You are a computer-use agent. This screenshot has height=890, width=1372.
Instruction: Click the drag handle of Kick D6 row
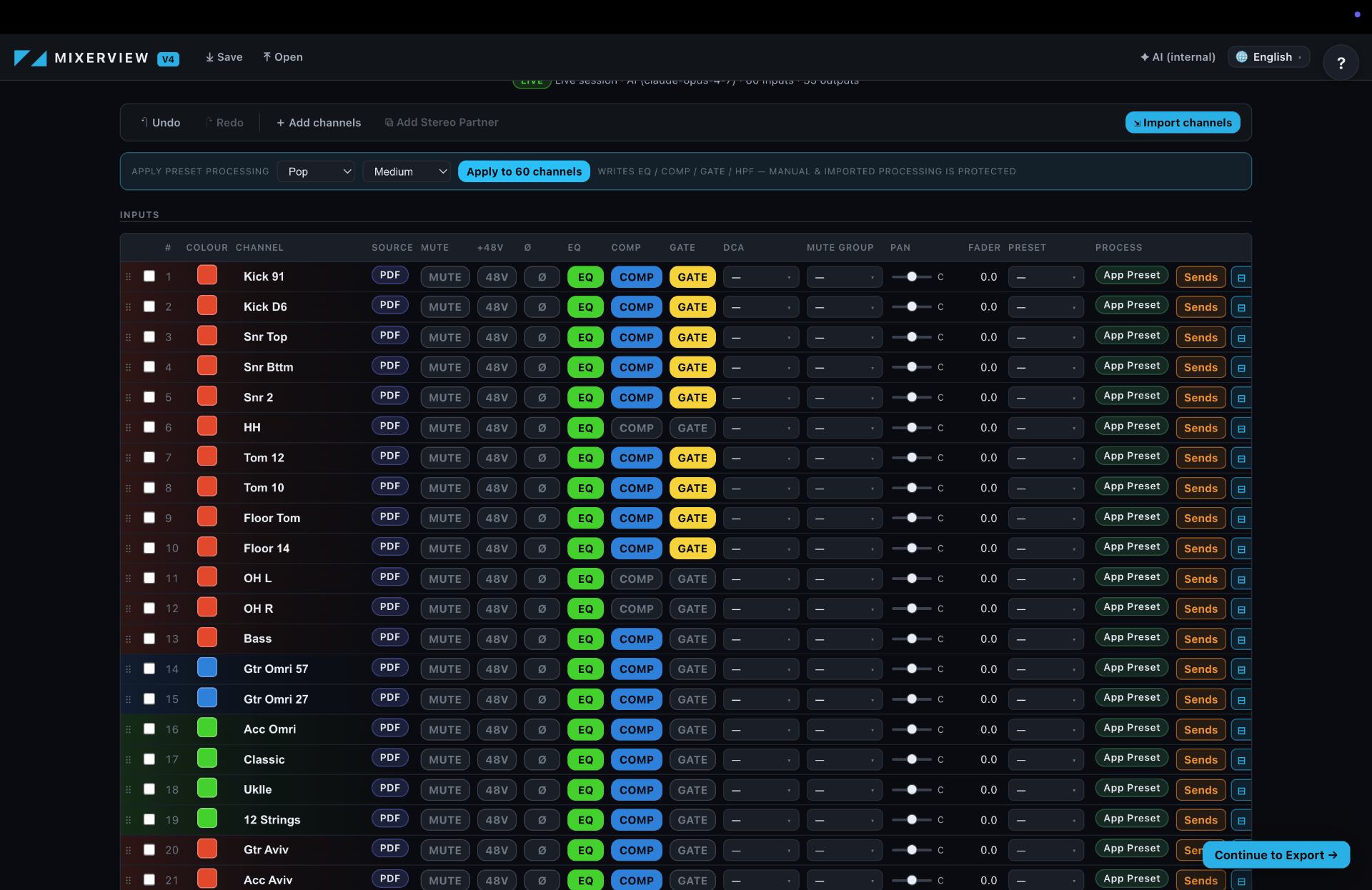click(129, 307)
